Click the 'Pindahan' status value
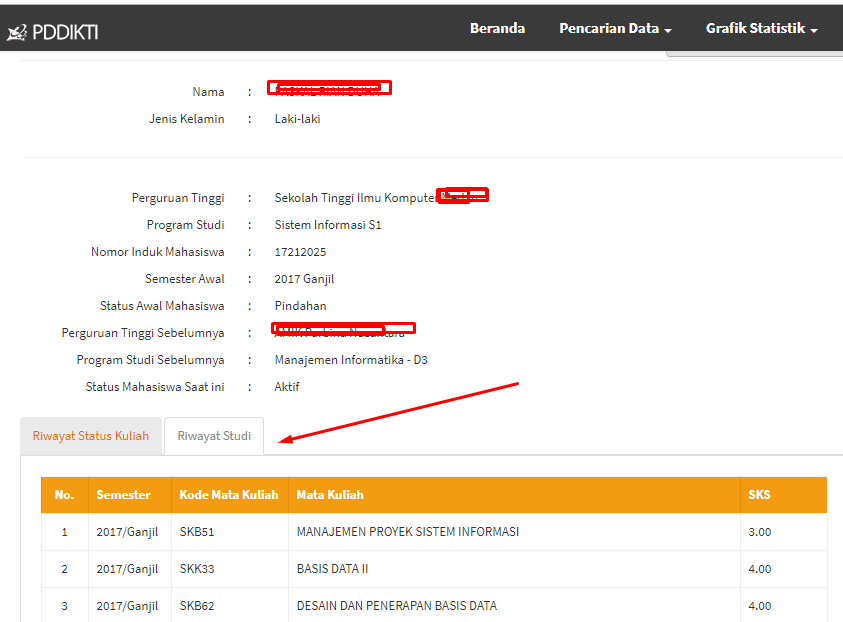 [x=301, y=306]
